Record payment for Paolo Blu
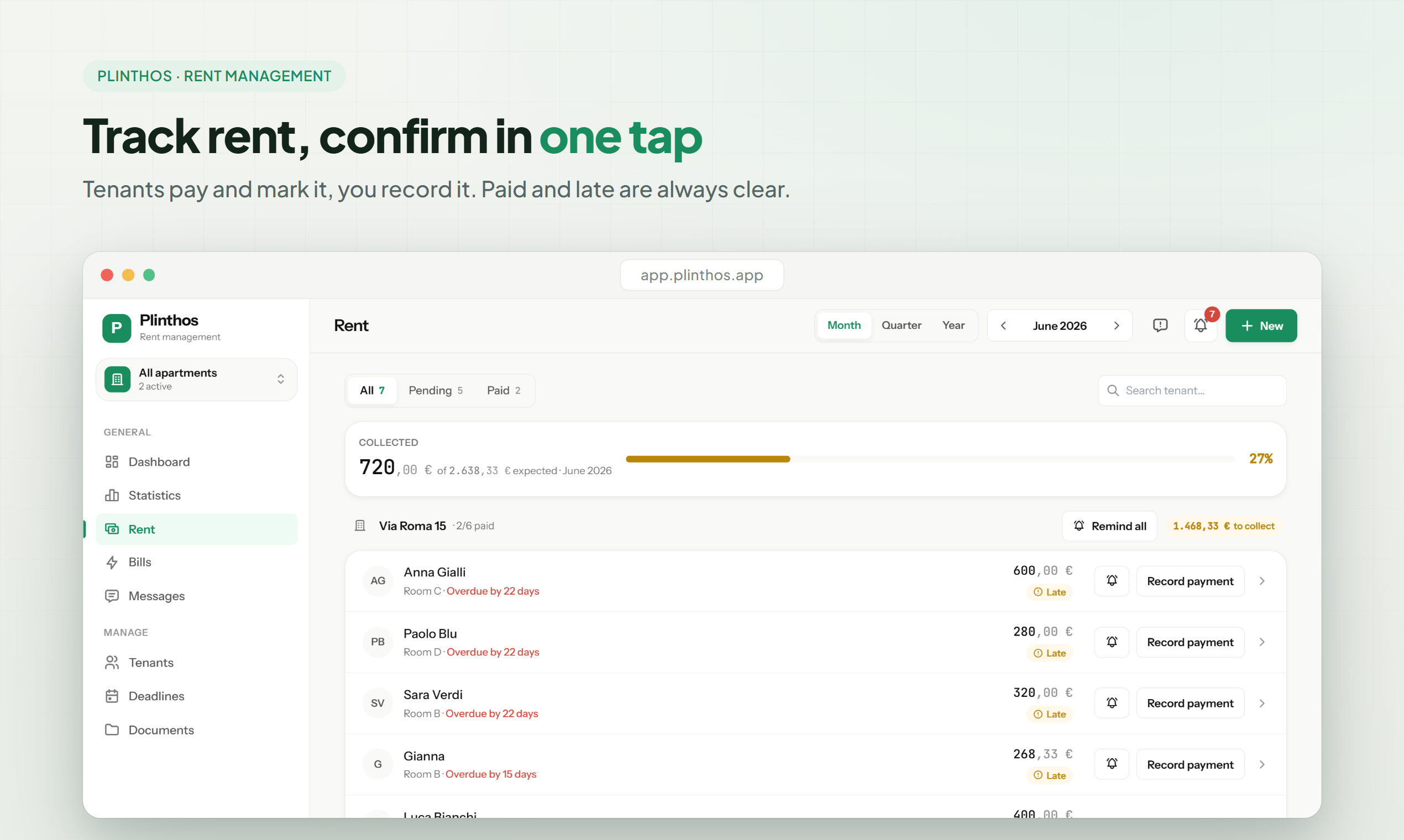This screenshot has height=840, width=1404. (1190, 642)
